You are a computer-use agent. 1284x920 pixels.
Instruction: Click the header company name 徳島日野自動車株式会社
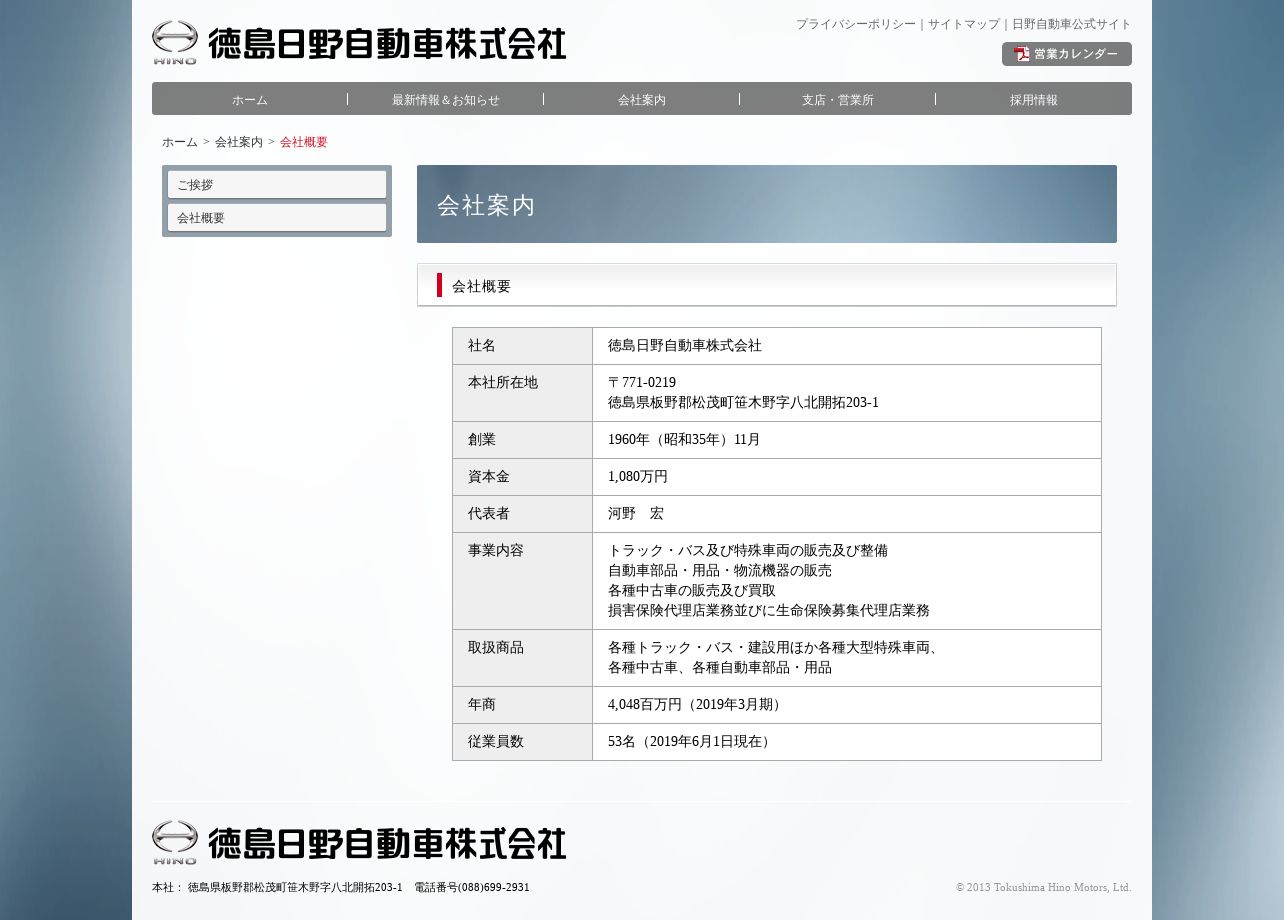[x=387, y=44]
